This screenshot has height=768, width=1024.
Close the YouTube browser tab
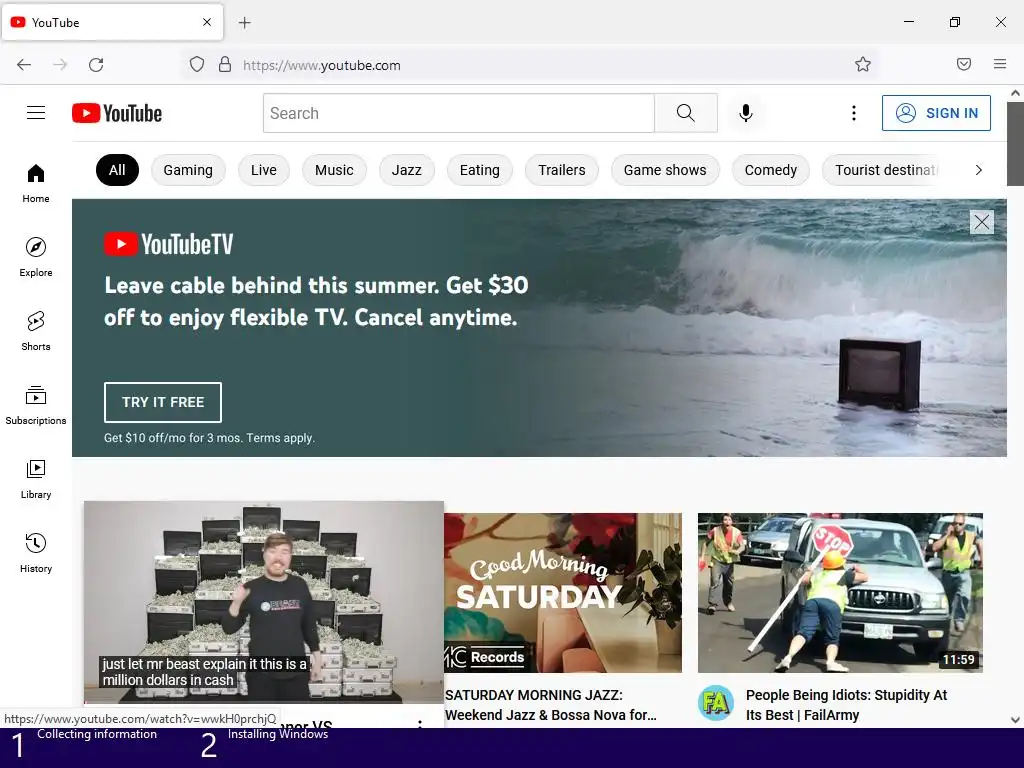[207, 22]
